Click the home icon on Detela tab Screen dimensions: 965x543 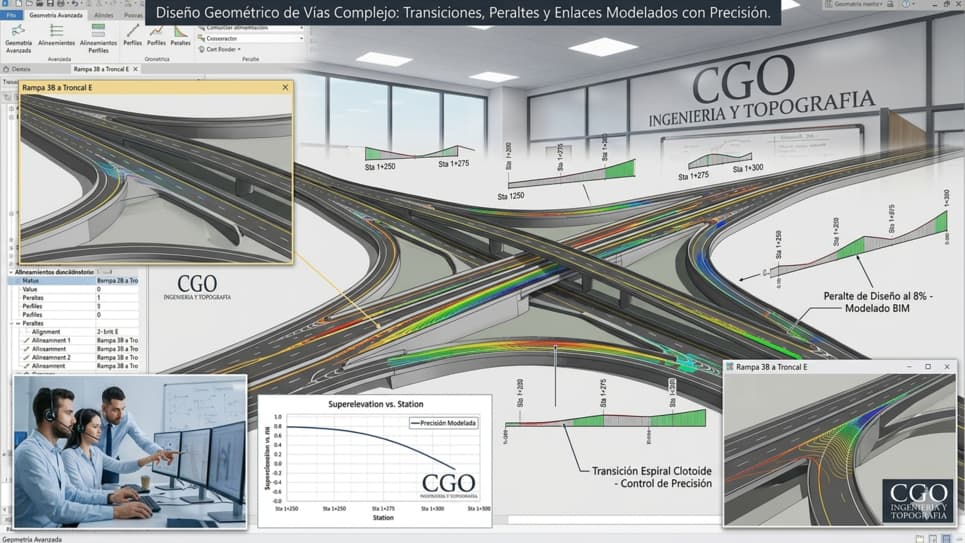(6, 69)
